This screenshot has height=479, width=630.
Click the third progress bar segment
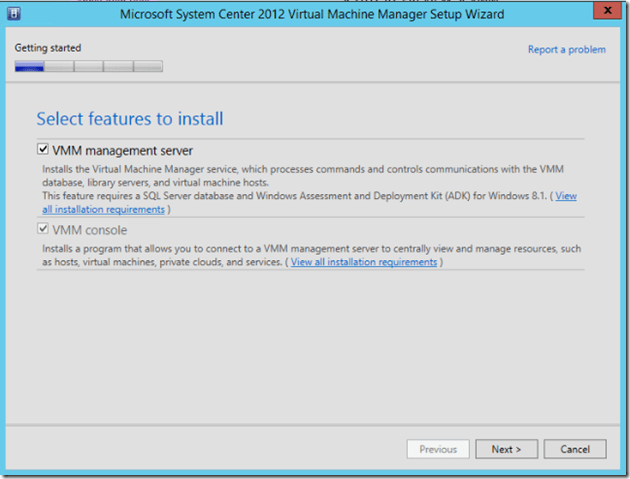click(89, 67)
